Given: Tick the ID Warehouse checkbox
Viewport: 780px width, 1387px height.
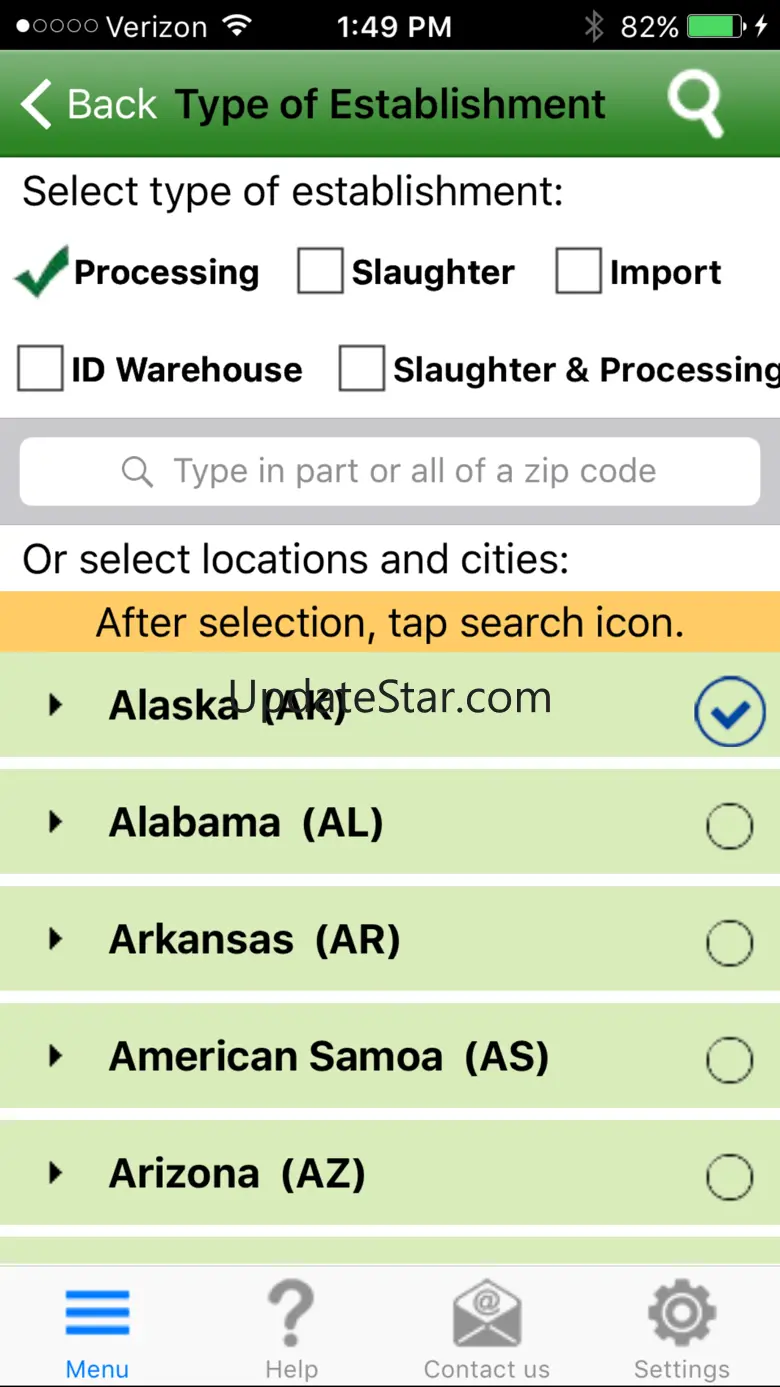Looking at the screenshot, I should pyautogui.click(x=40, y=369).
